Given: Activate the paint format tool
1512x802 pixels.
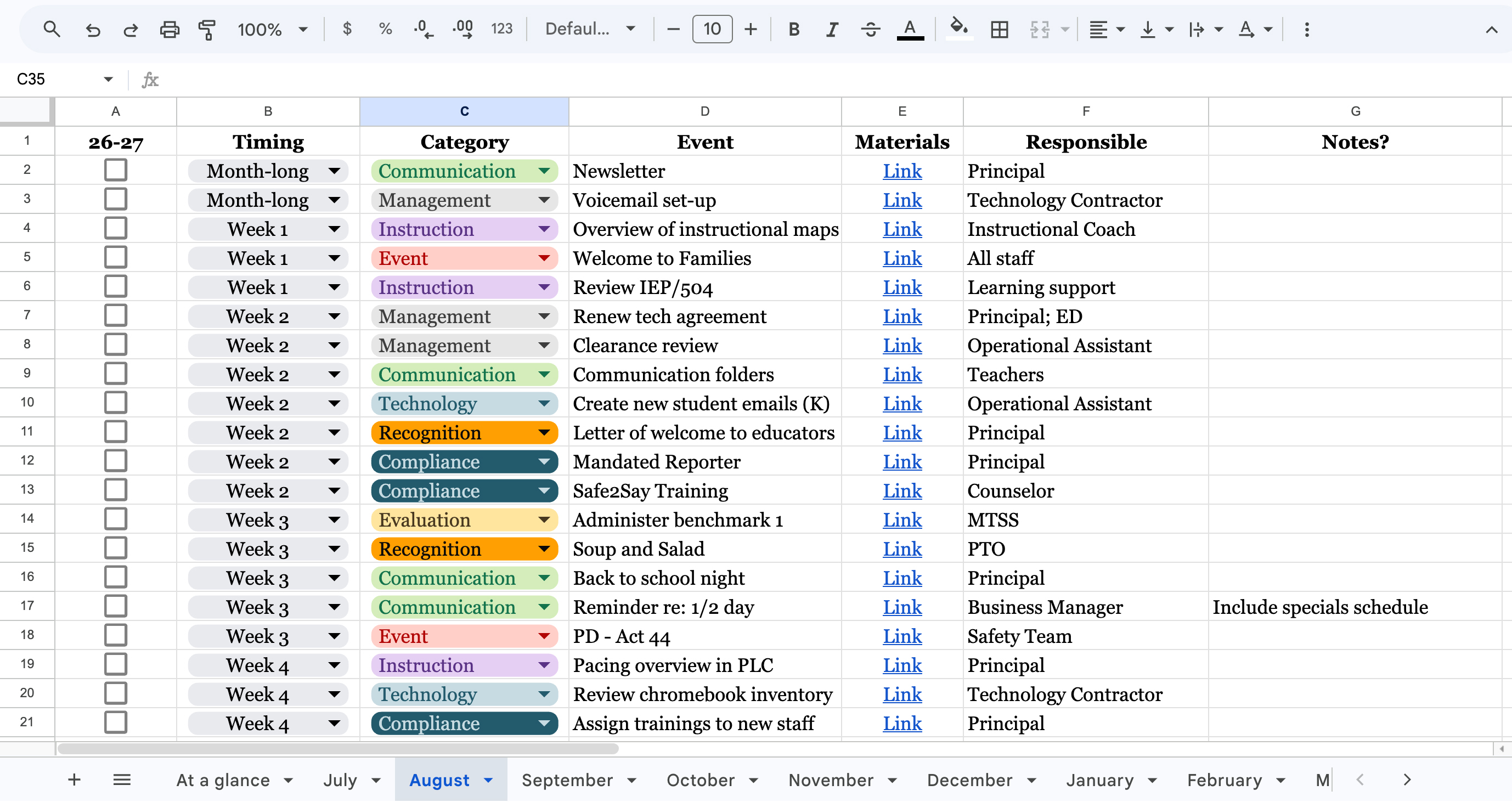Looking at the screenshot, I should point(207,29).
